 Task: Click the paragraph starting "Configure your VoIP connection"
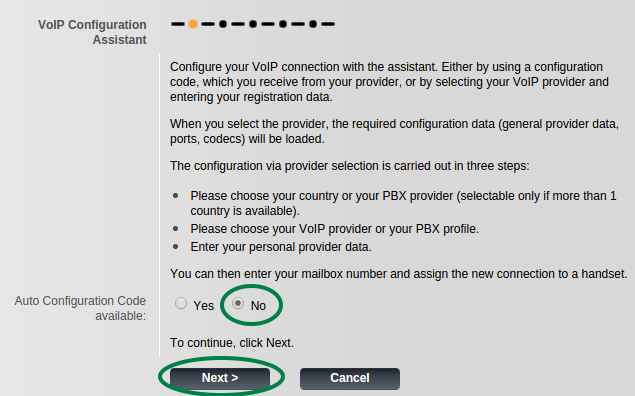389,82
